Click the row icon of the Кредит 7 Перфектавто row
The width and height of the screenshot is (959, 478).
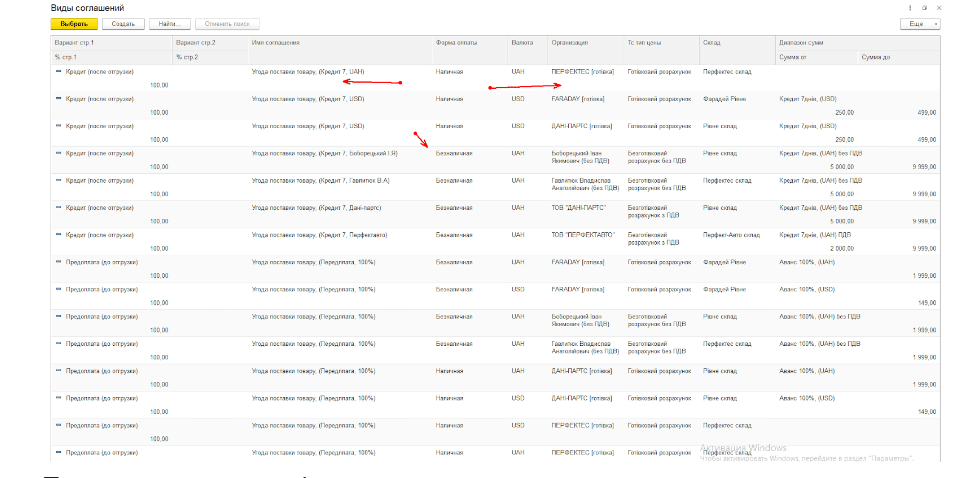(x=59, y=234)
